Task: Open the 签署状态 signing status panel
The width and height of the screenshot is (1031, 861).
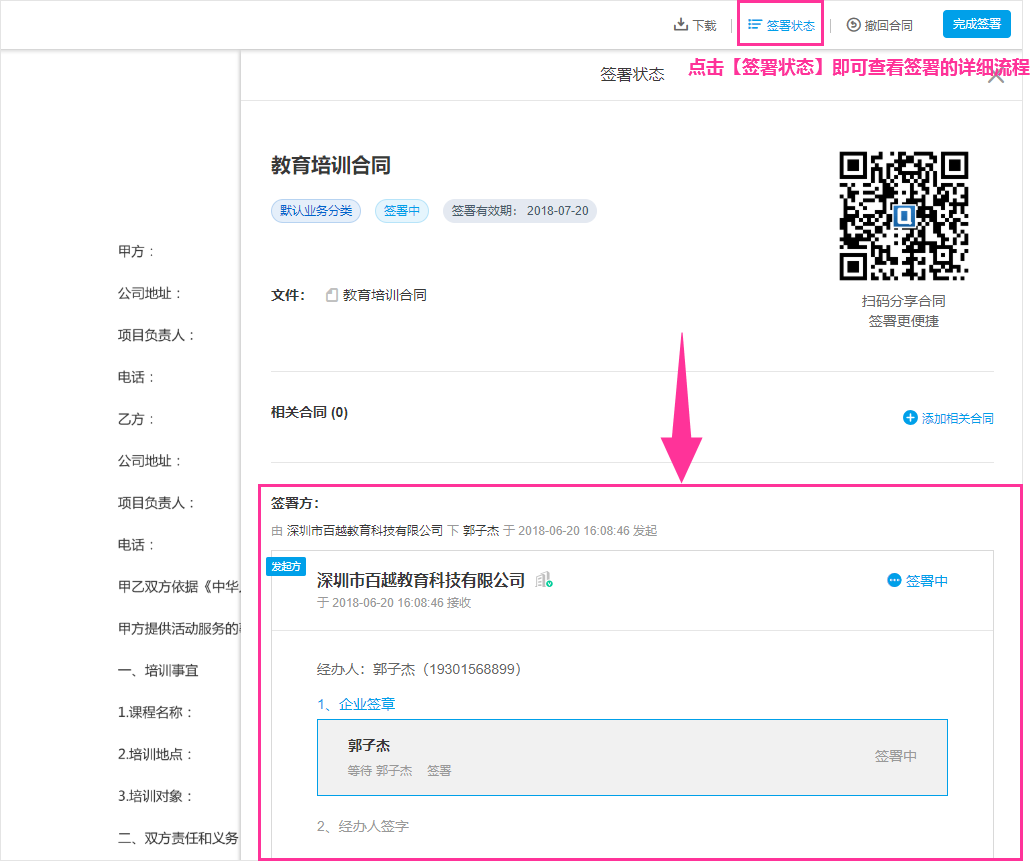Action: point(781,25)
